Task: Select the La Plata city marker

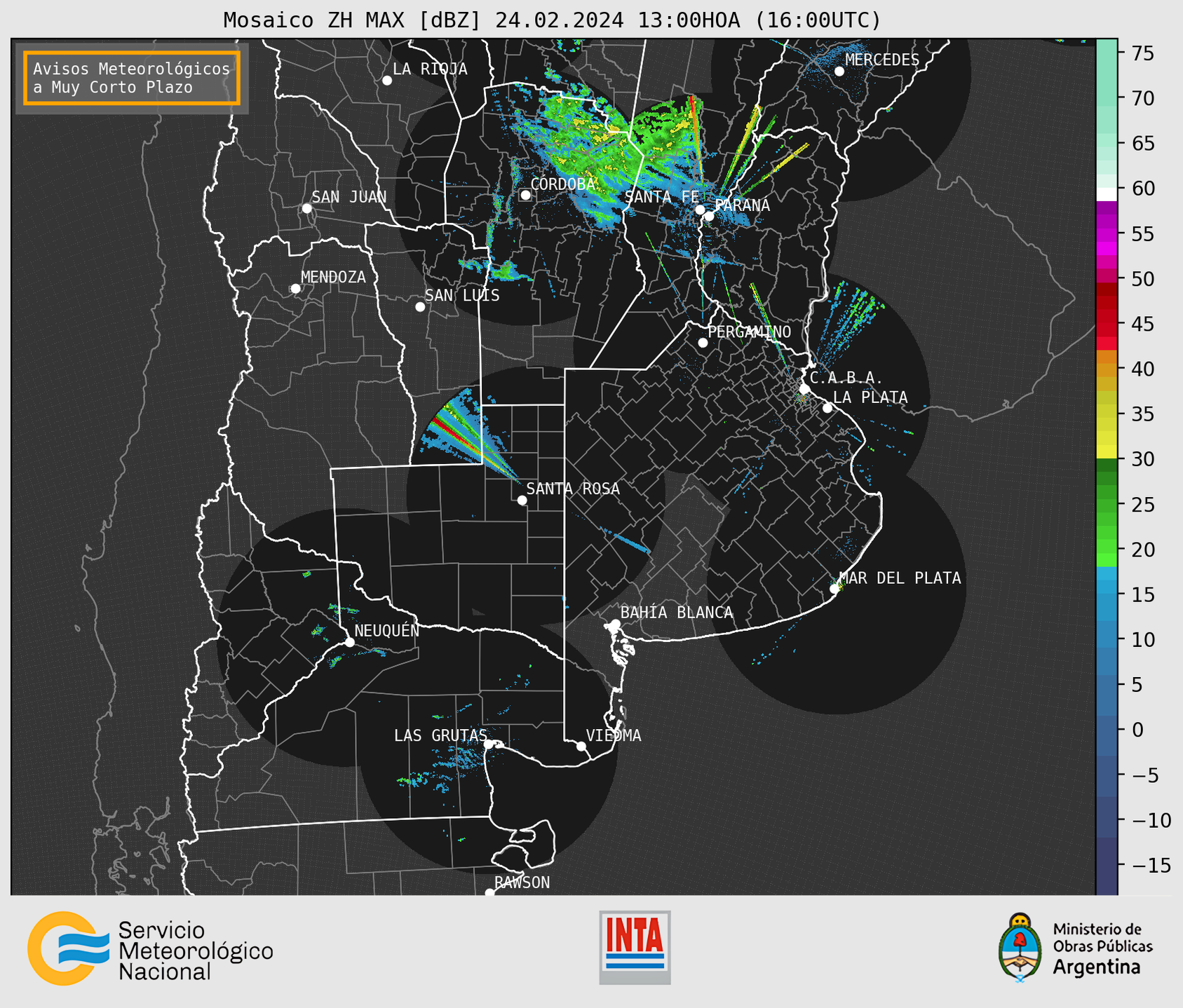Action: pos(827,408)
